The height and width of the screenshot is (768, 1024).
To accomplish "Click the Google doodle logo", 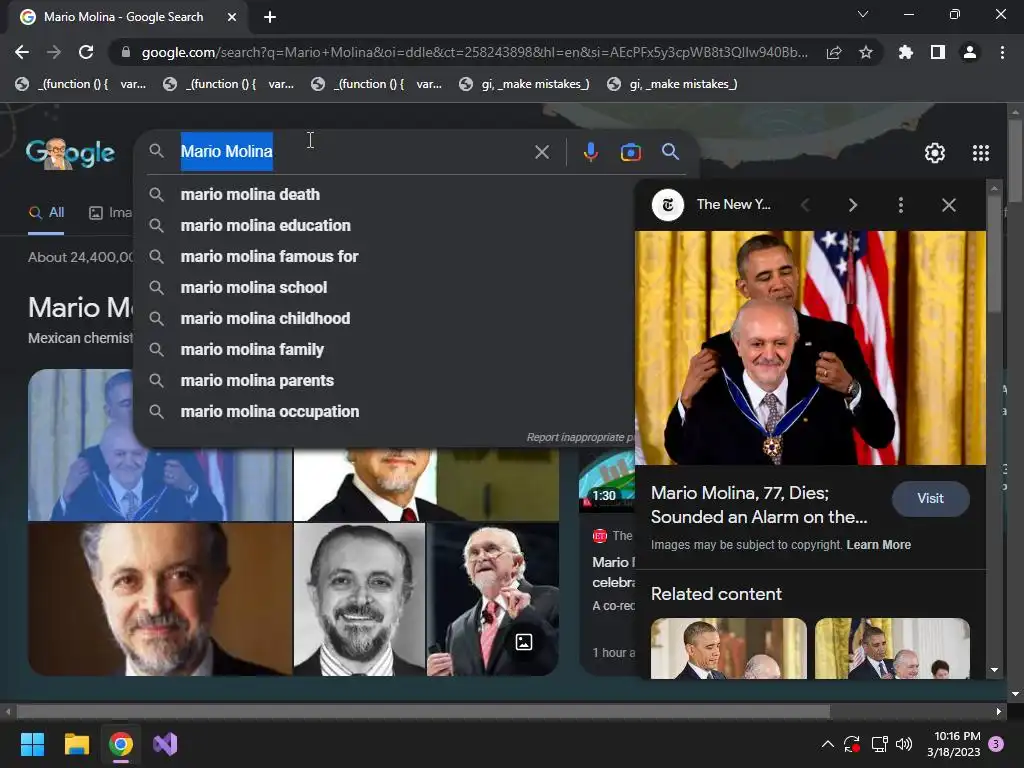I will pyautogui.click(x=70, y=153).
